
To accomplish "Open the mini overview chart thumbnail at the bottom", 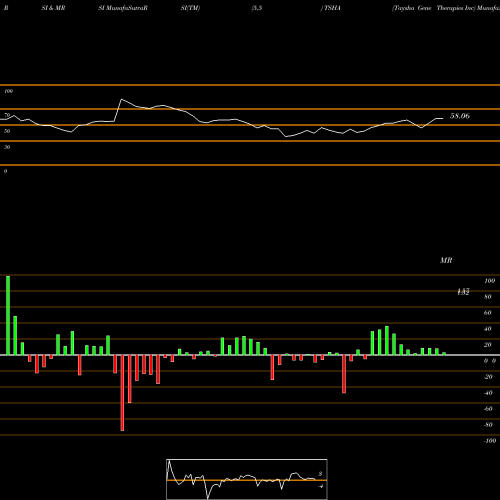I will [x=247, y=479].
